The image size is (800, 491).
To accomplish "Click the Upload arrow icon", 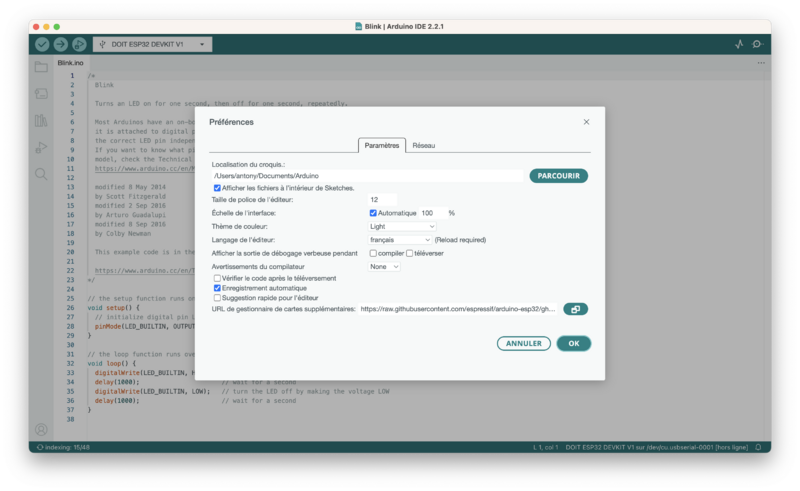I will point(60,44).
